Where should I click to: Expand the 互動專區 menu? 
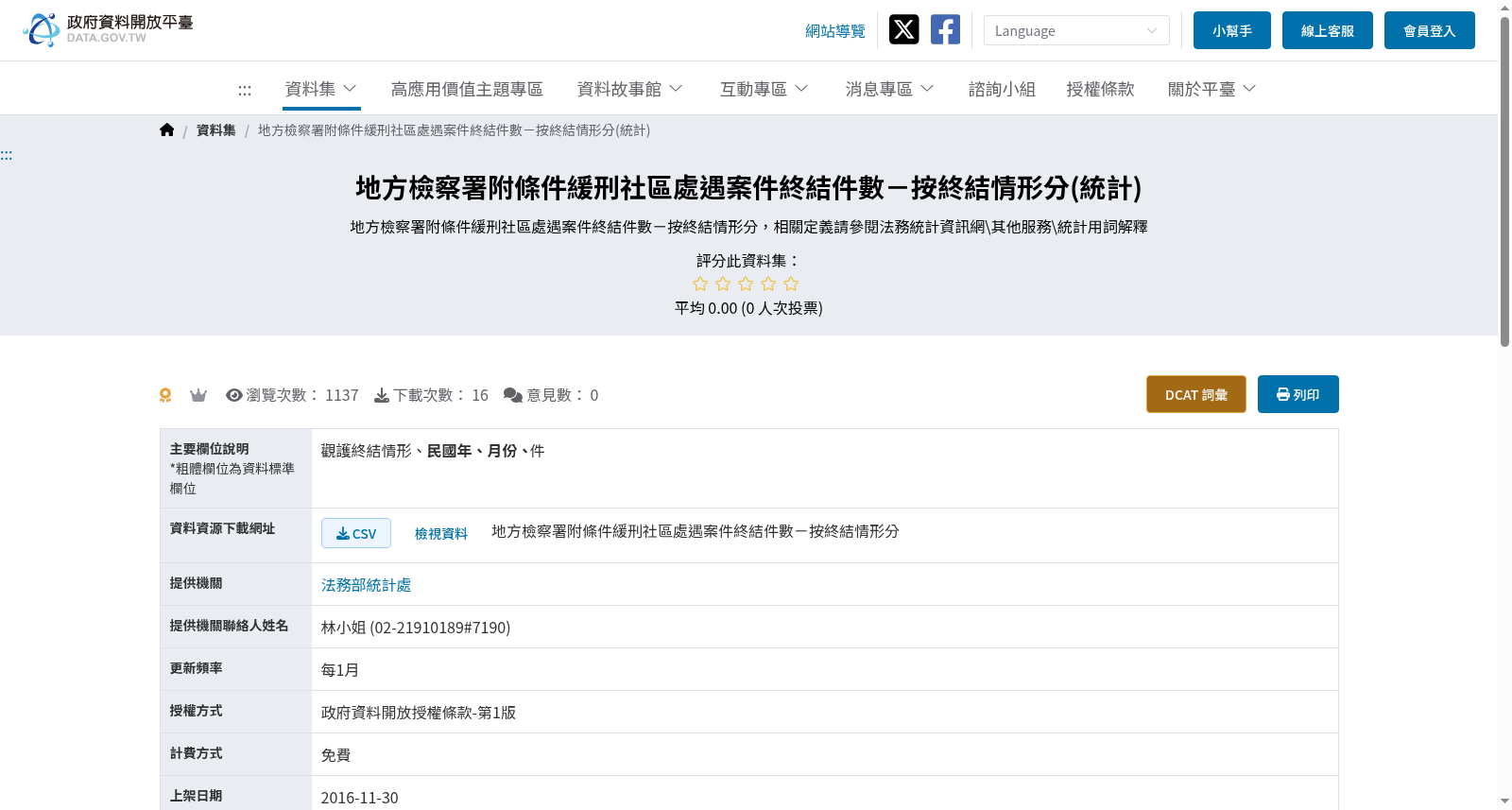point(765,89)
